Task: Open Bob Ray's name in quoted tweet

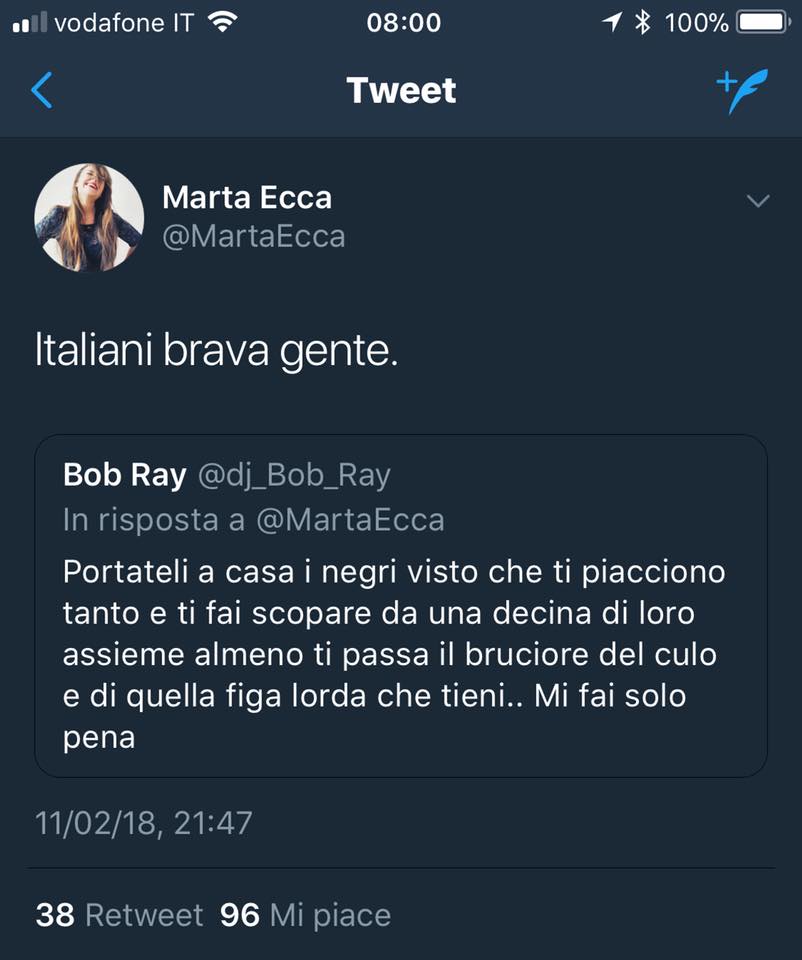Action: [x=124, y=475]
